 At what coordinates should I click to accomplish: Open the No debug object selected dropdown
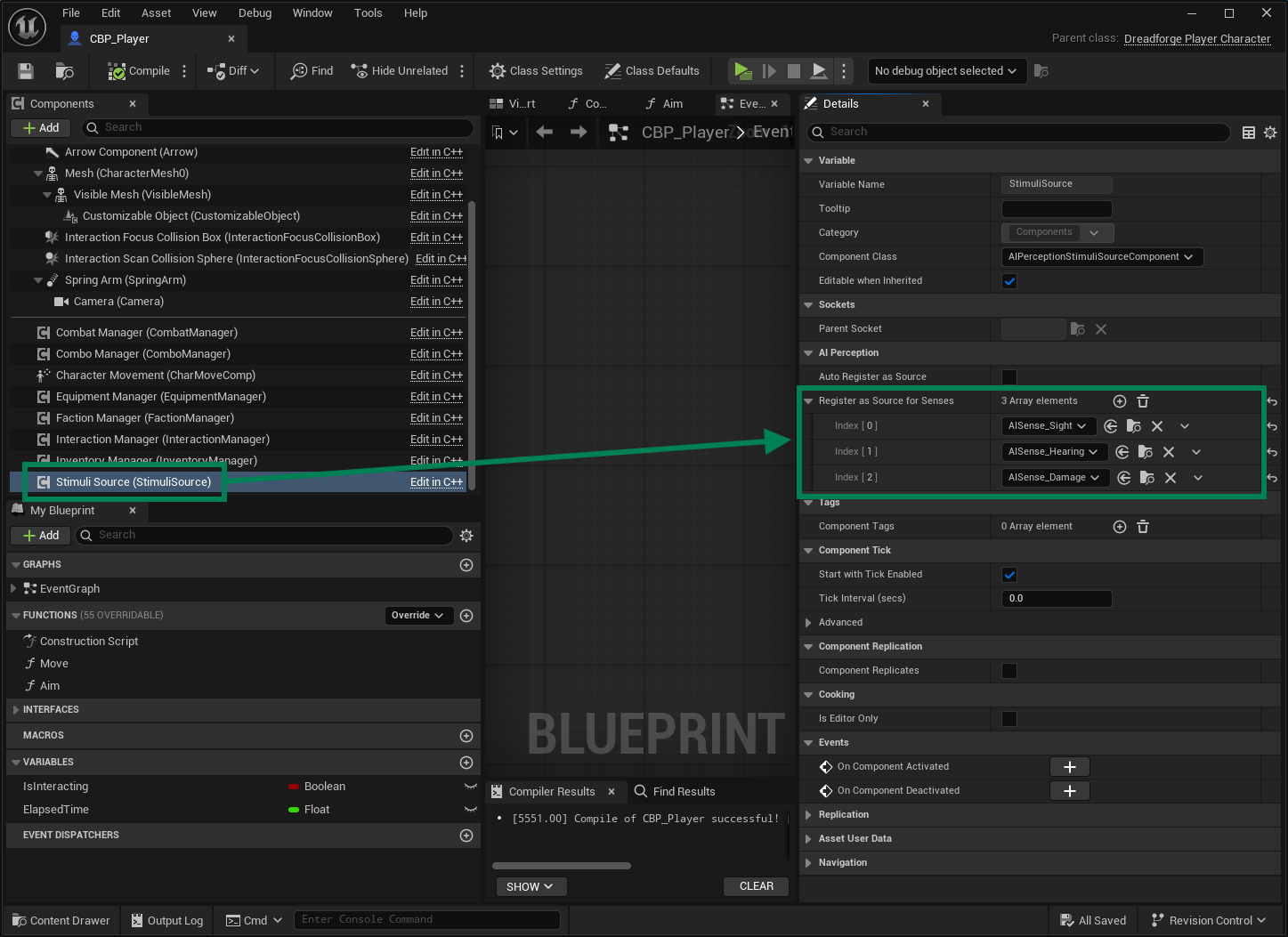[946, 70]
